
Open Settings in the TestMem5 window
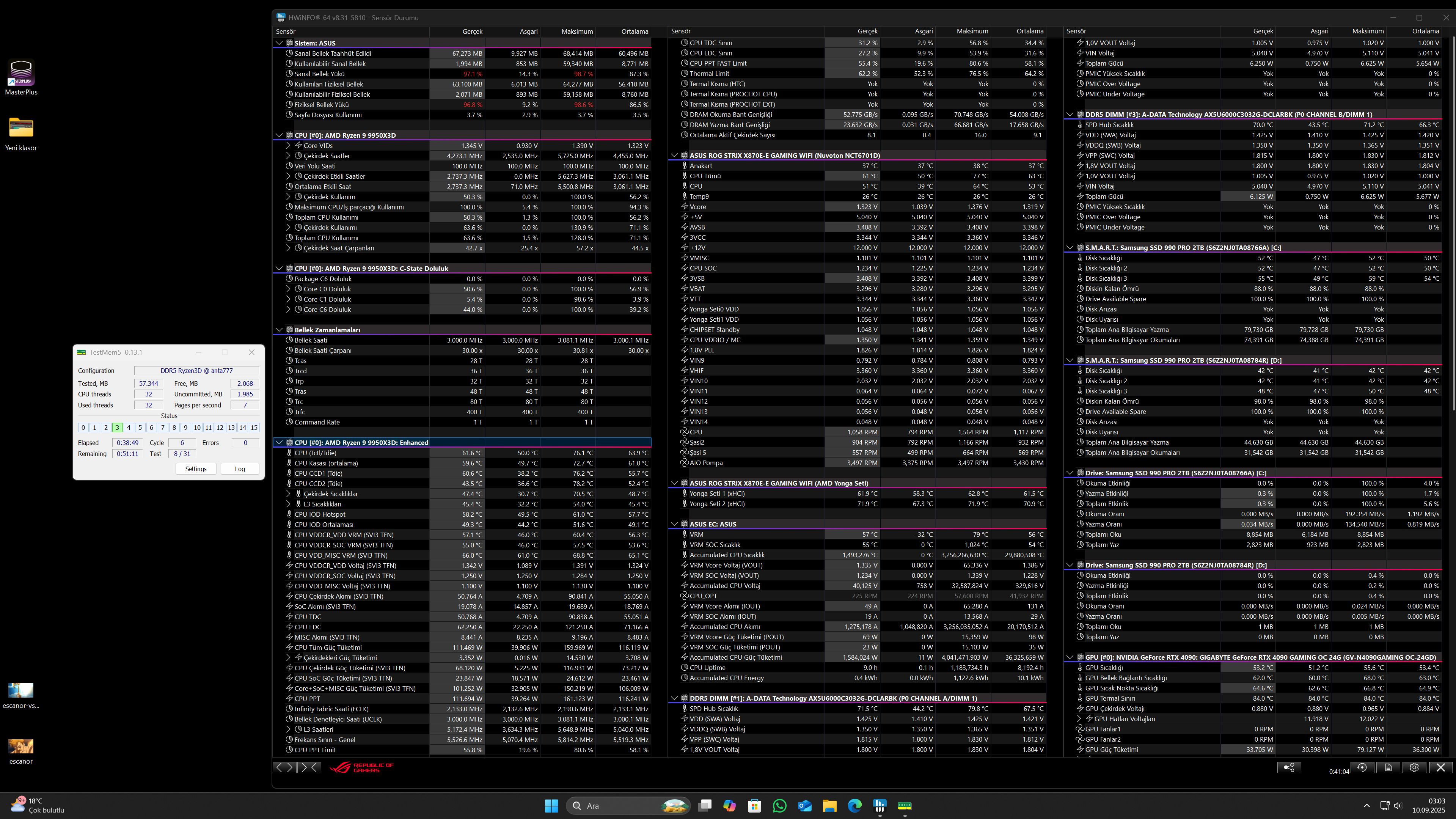tap(196, 469)
